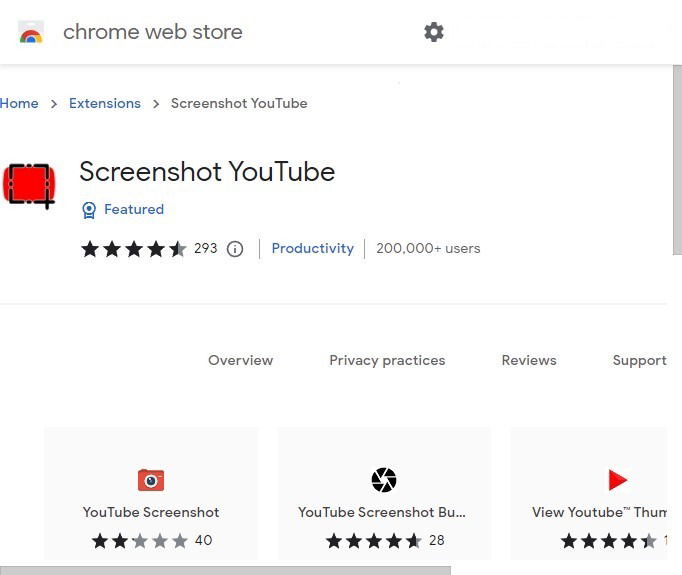
Task: Click the black aperture shutter icon
Action: click(x=384, y=480)
